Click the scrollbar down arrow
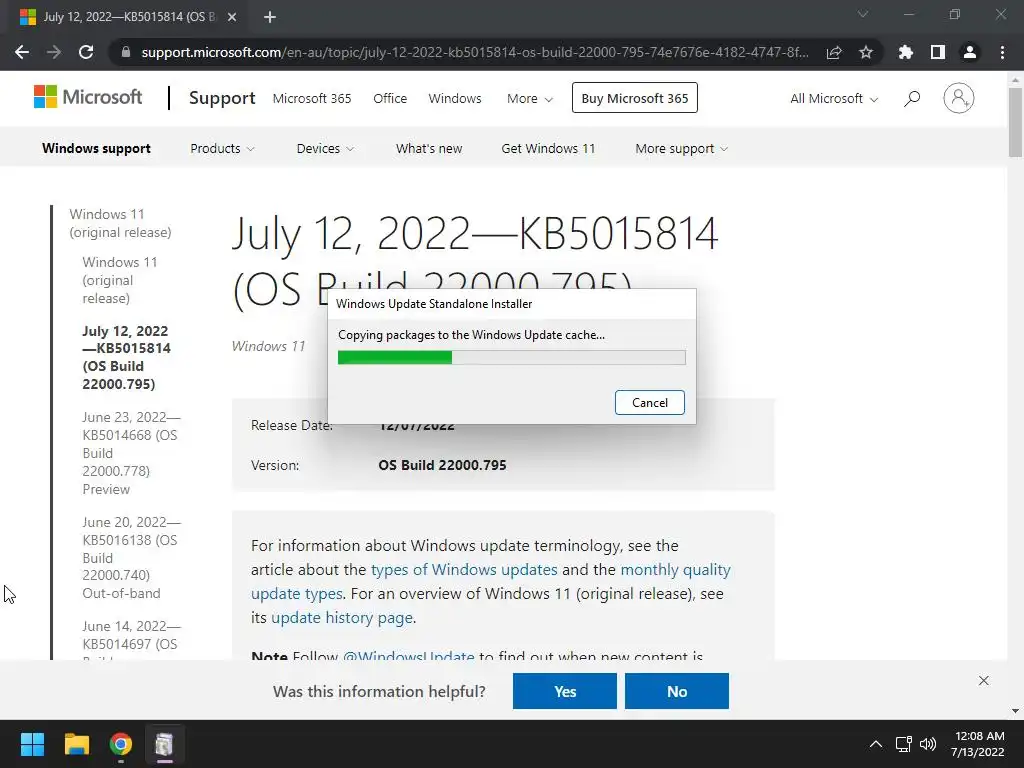1024x768 pixels. pos(1015,711)
